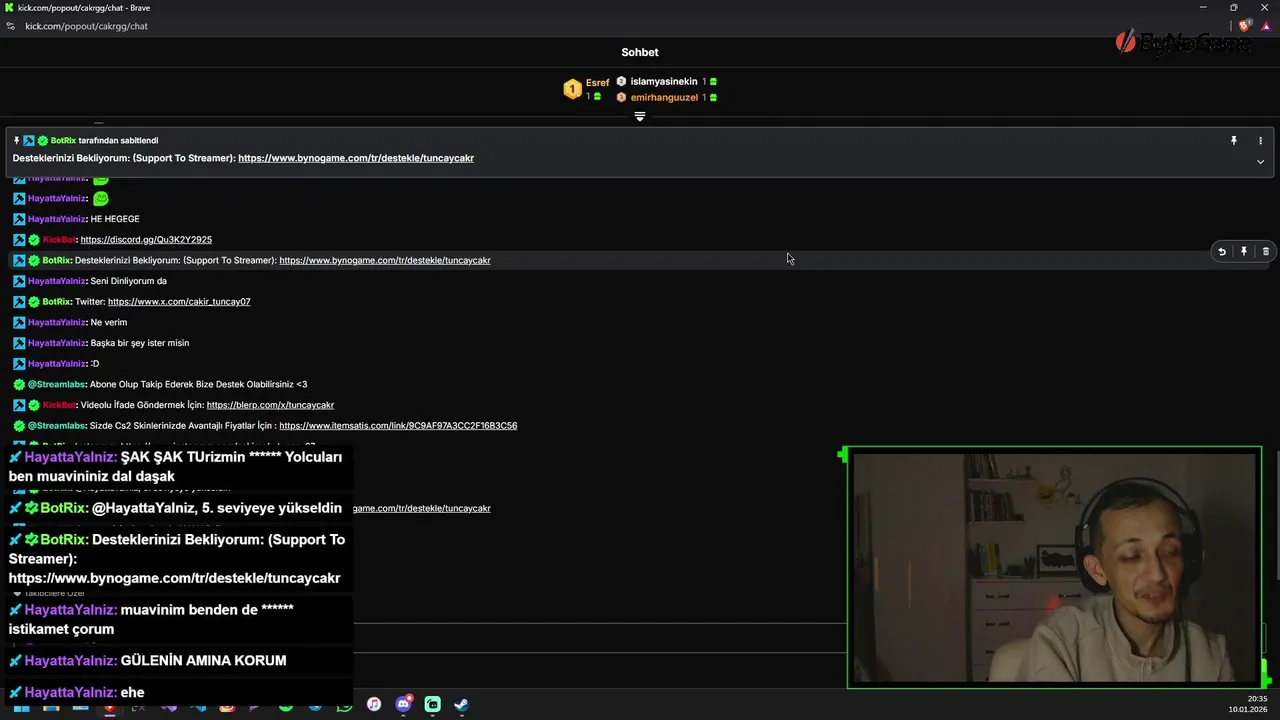
Task: Click BotRix username on Twitter message
Action: point(56,302)
